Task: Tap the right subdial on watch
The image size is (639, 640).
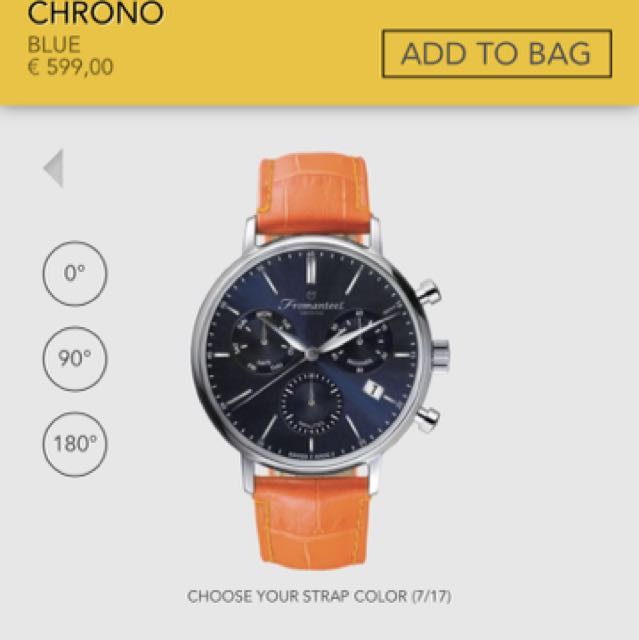Action: (x=360, y=341)
